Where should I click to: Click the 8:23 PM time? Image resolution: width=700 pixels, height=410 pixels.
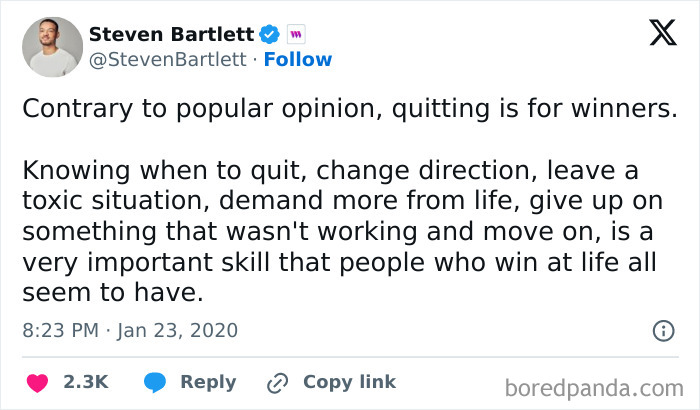[x=58, y=330]
